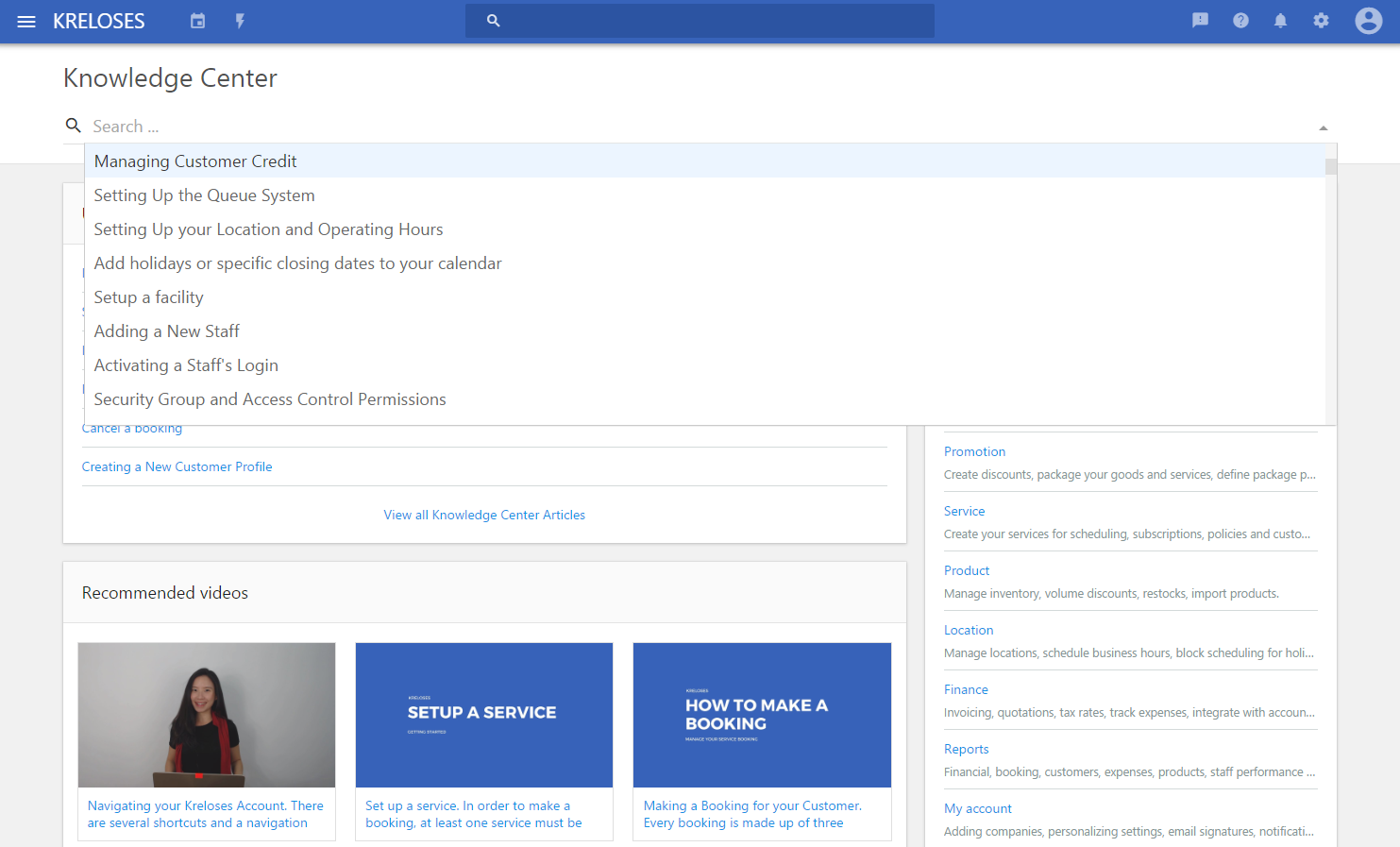Click the lightning bolt quick actions icon
This screenshot has width=1400, height=847.
tap(240, 21)
